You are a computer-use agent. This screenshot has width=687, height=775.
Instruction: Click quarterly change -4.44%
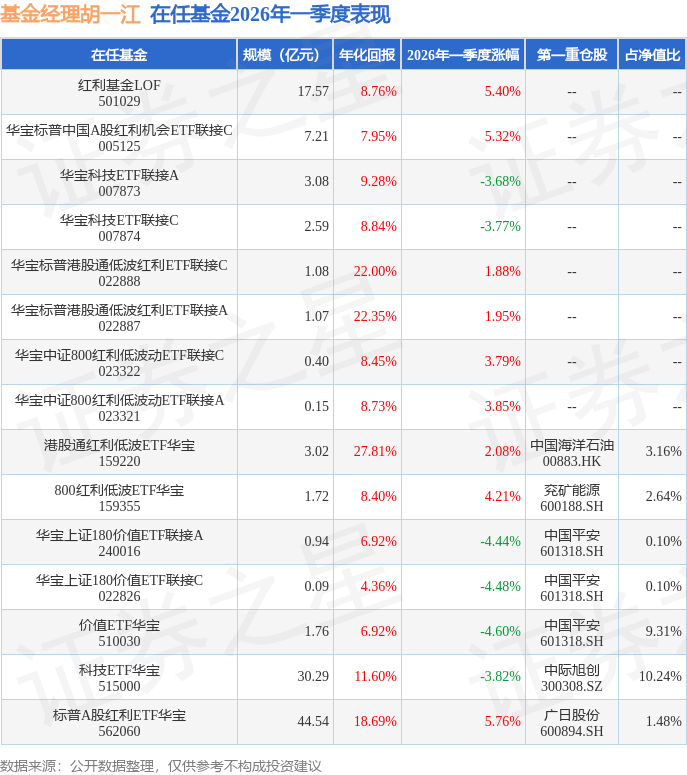point(500,541)
